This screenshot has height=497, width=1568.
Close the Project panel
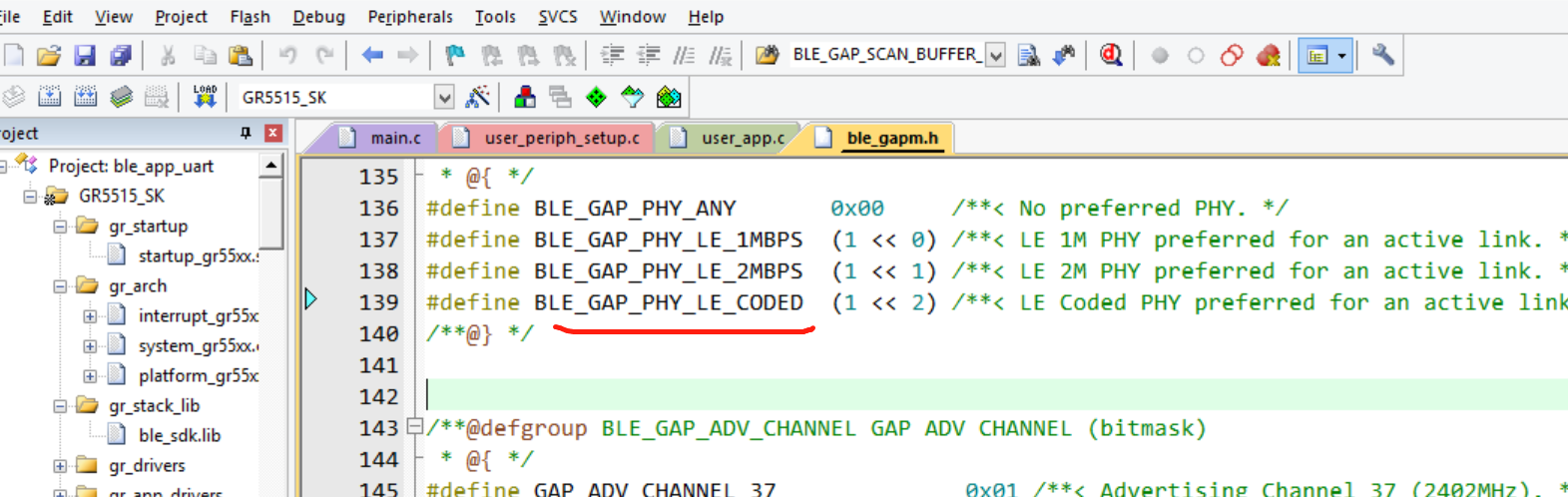(x=272, y=133)
